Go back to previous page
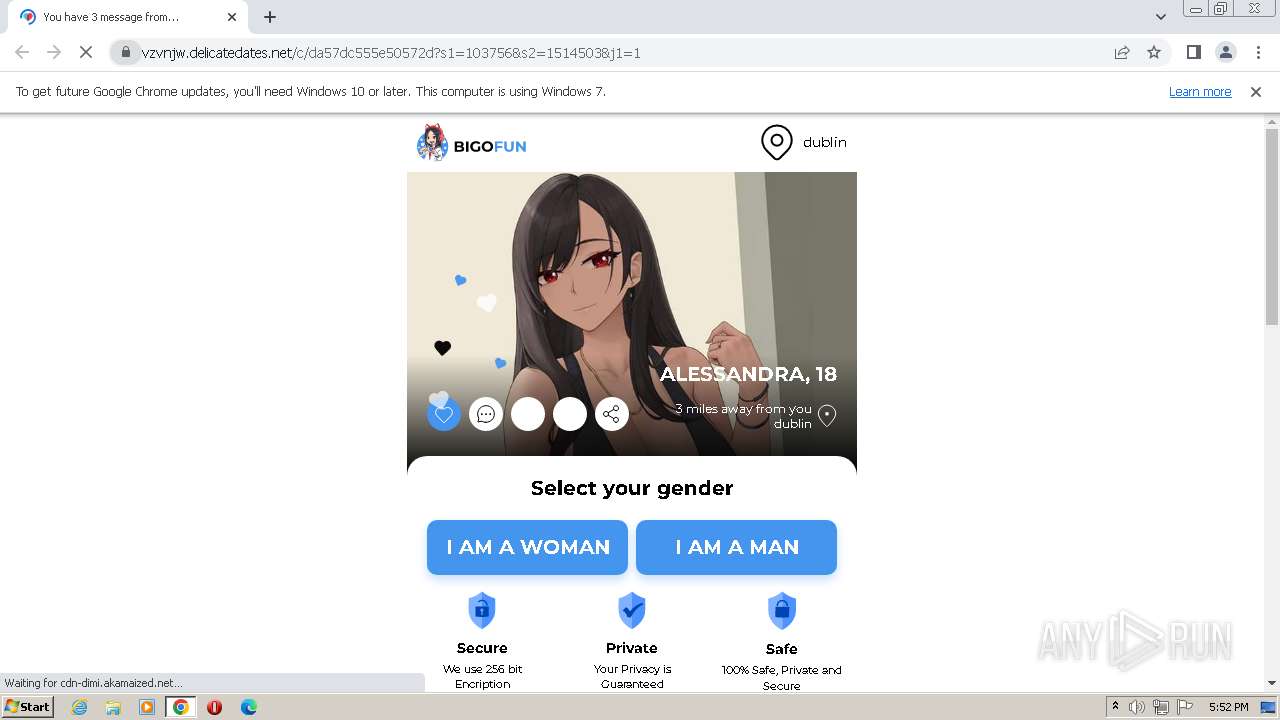Screen dimensions: 1280x720 [22, 52]
